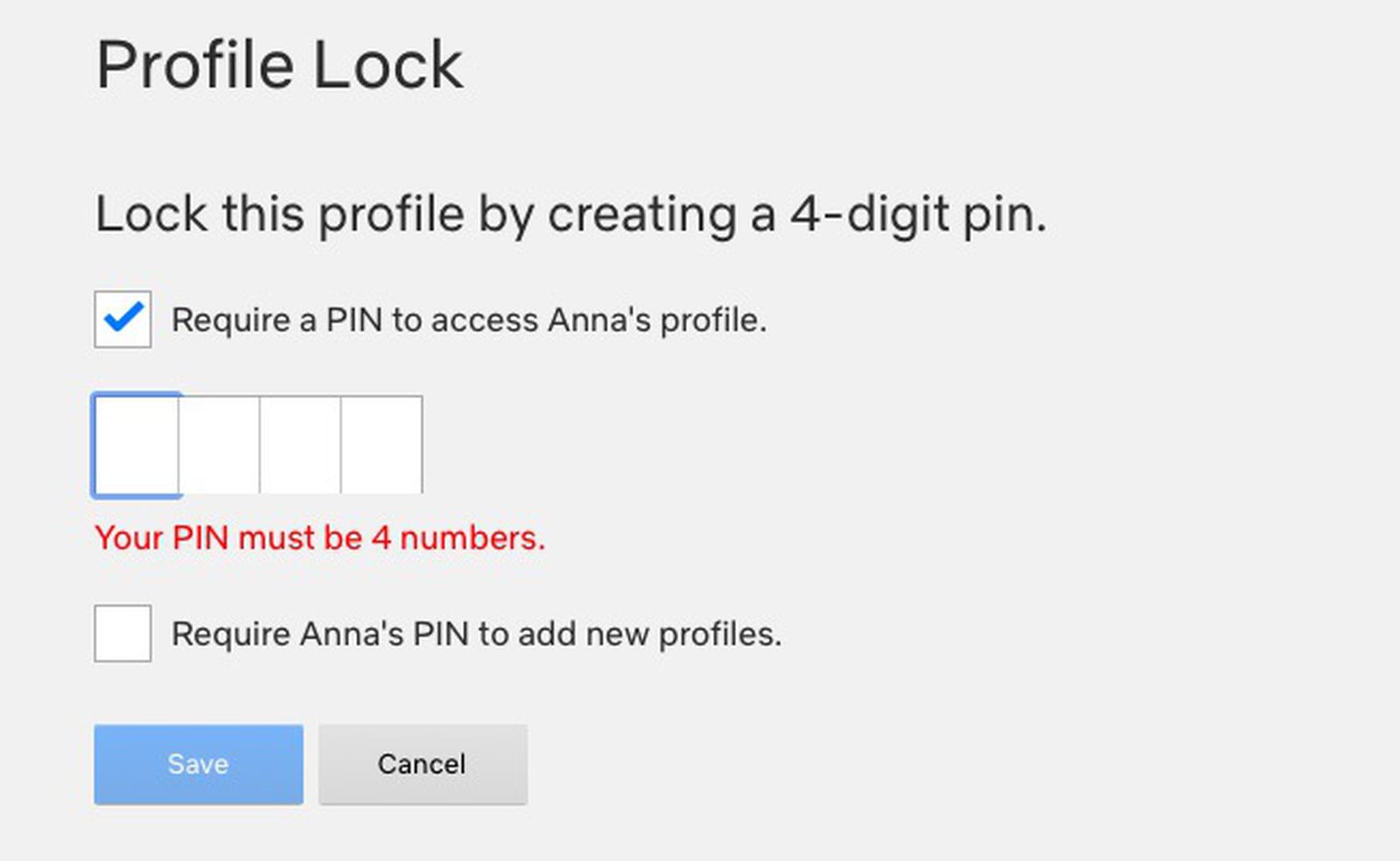The height and width of the screenshot is (861, 1400).
Task: Select the second PIN digit box
Action: pos(217,444)
